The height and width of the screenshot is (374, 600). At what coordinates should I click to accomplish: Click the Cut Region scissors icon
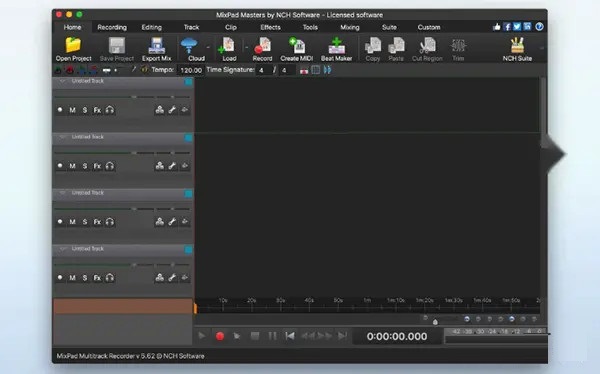coord(427,46)
